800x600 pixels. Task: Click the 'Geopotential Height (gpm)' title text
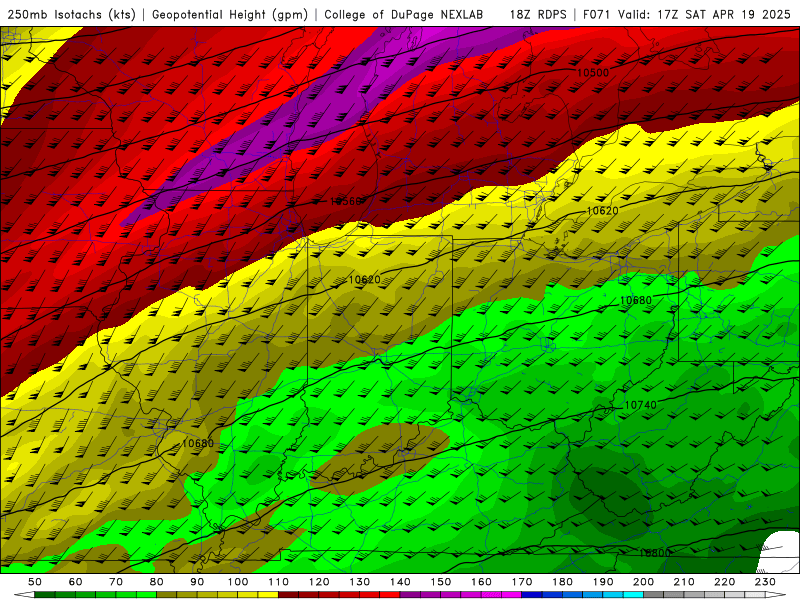pos(230,15)
